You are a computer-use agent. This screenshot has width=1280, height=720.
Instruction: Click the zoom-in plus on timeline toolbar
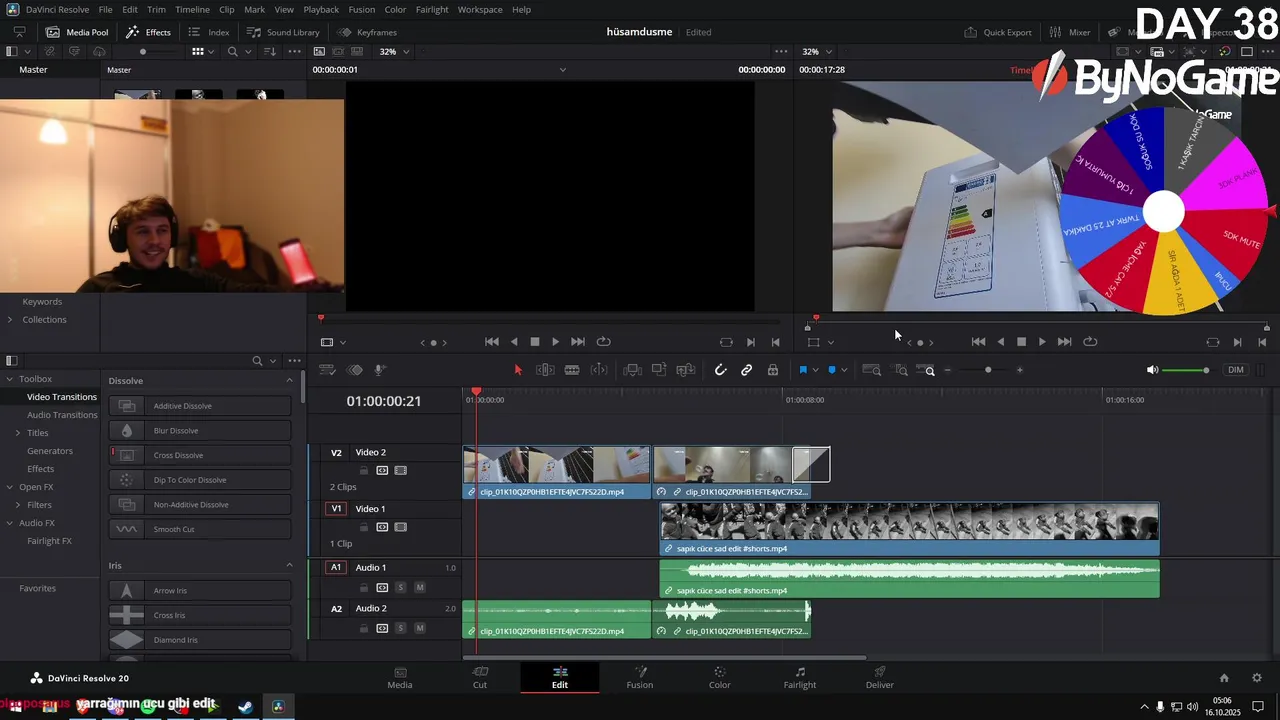click(x=1020, y=370)
